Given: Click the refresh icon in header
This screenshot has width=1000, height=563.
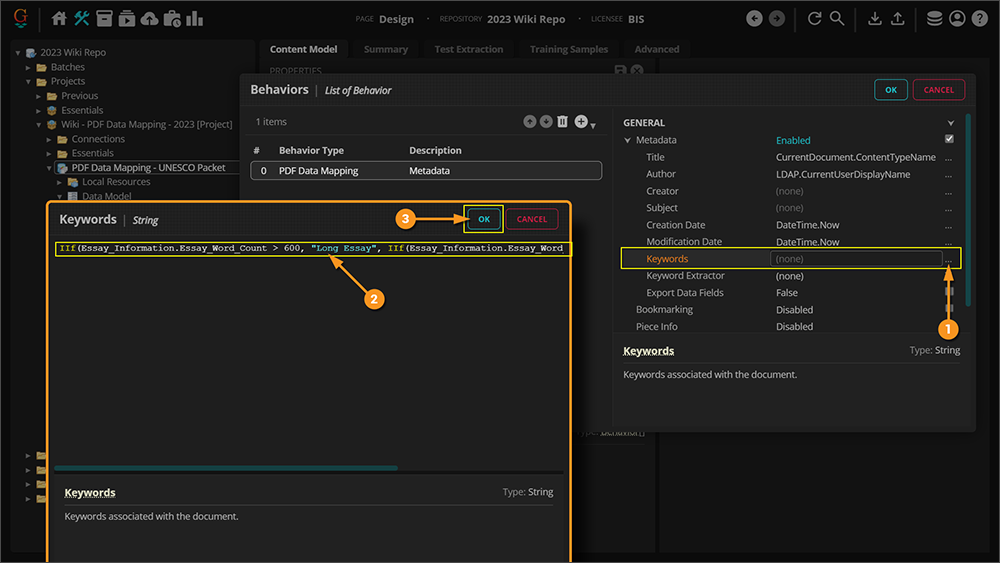Looking at the screenshot, I should 814,18.
